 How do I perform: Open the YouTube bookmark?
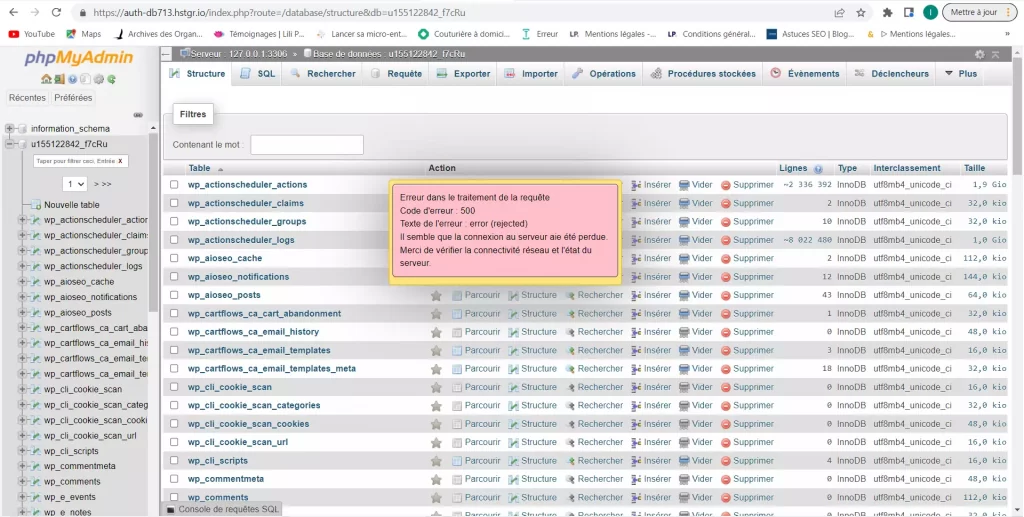pyautogui.click(x=31, y=34)
